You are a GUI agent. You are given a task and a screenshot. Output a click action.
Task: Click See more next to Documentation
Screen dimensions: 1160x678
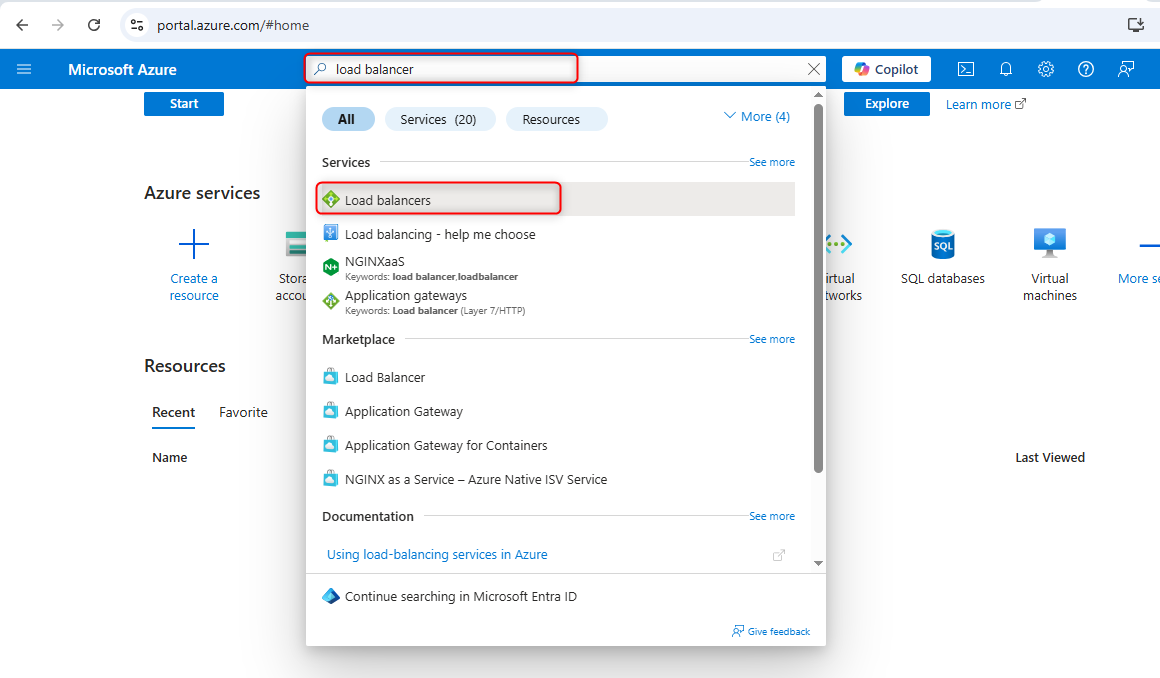pyautogui.click(x=772, y=516)
